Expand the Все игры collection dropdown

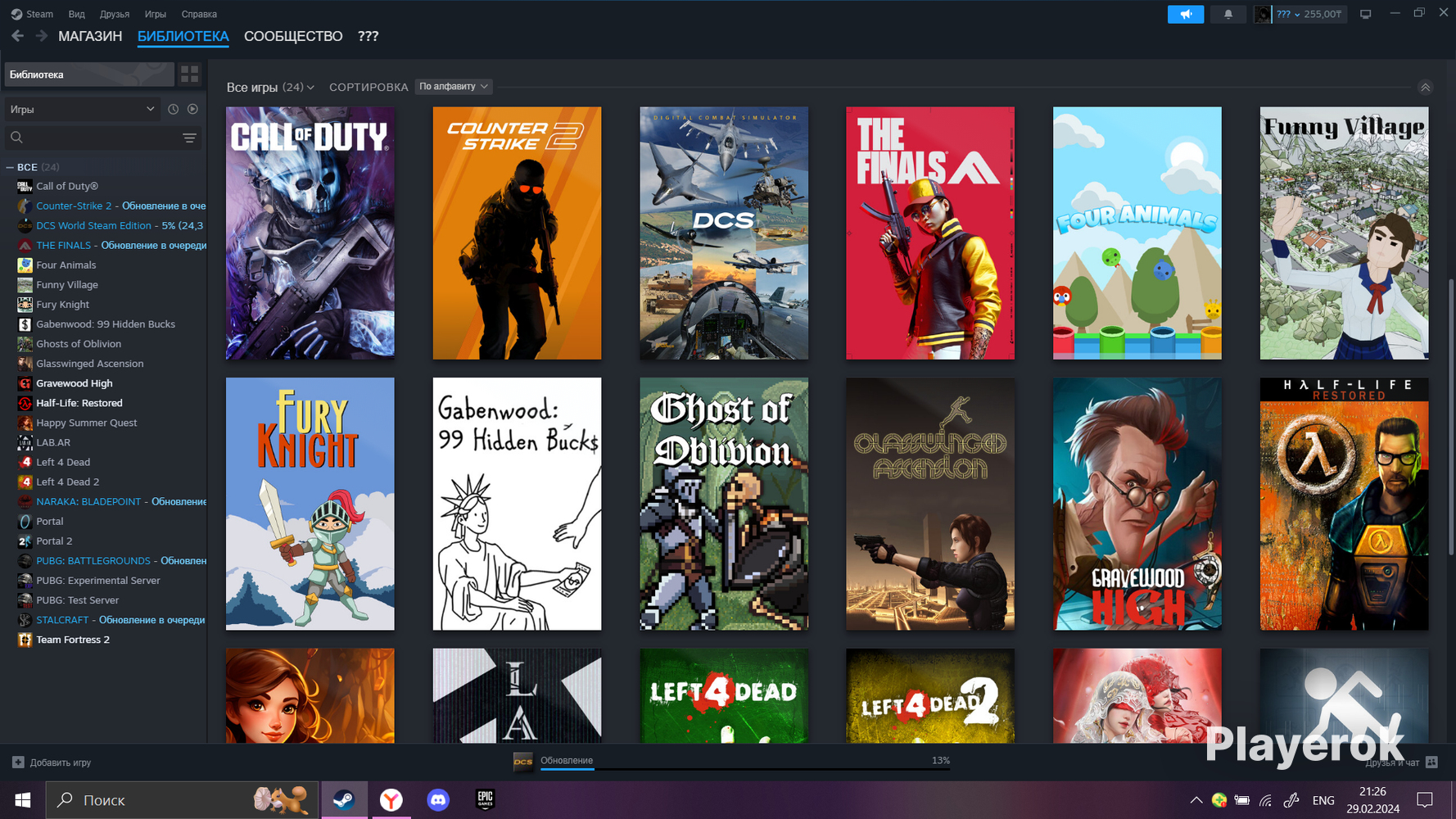click(x=270, y=87)
